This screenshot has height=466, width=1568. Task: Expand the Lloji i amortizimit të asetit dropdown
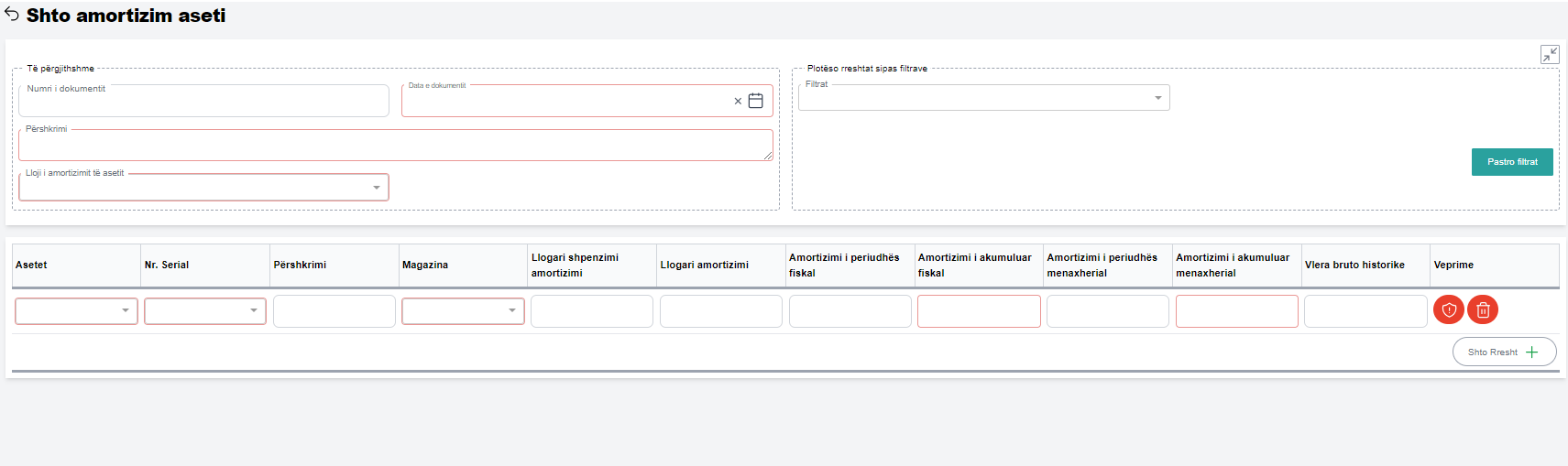pos(203,188)
